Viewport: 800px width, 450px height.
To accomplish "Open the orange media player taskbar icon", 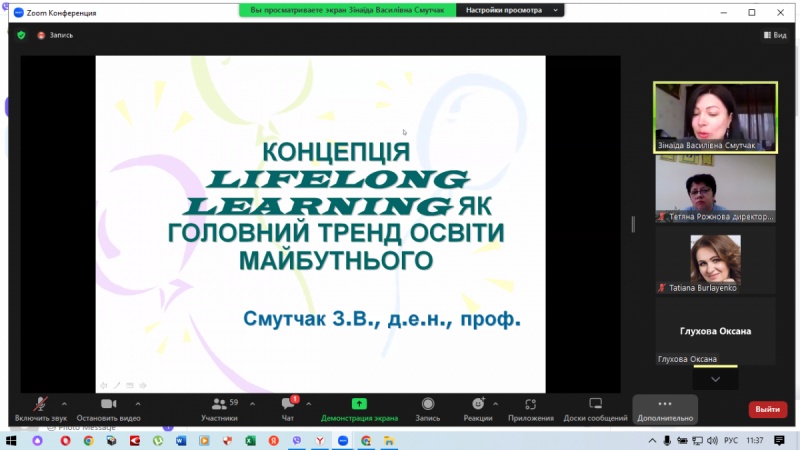I will [x=204, y=440].
